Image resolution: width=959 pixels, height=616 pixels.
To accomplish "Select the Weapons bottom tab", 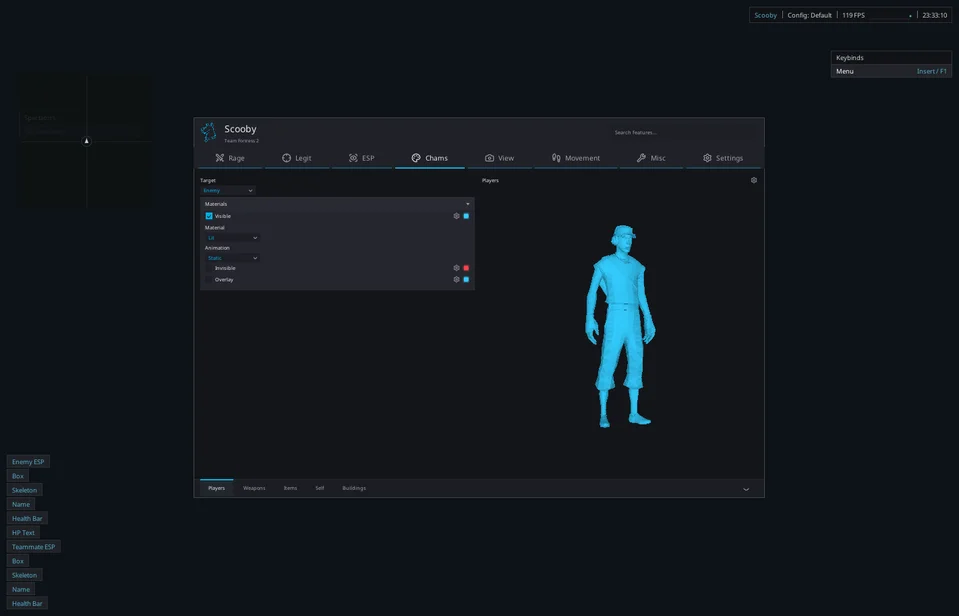I will click(254, 488).
